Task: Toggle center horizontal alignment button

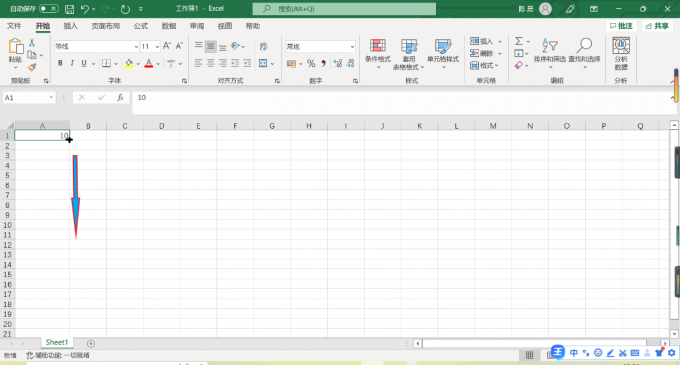Action: click(x=210, y=64)
